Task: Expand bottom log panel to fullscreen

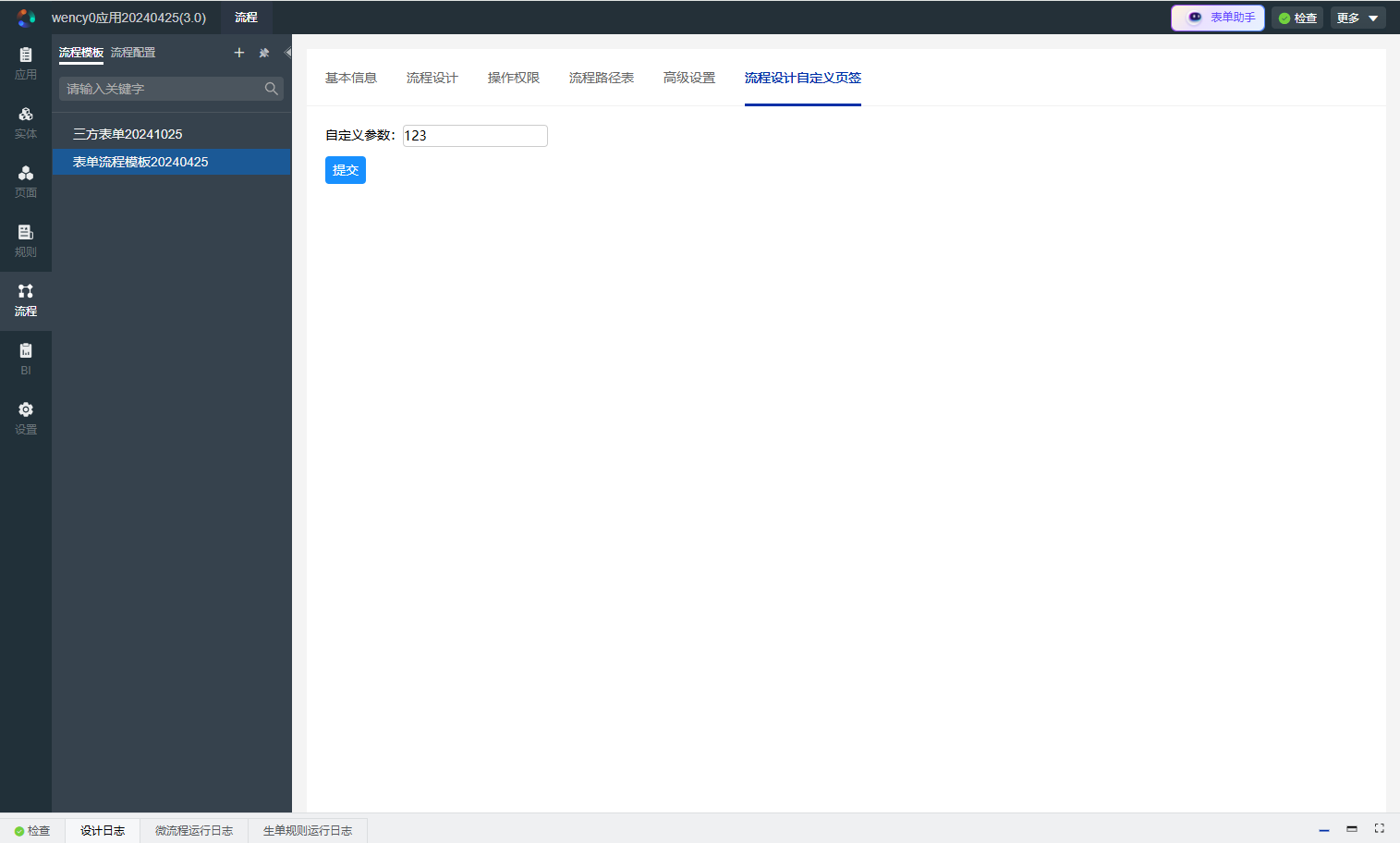Action: (1380, 829)
